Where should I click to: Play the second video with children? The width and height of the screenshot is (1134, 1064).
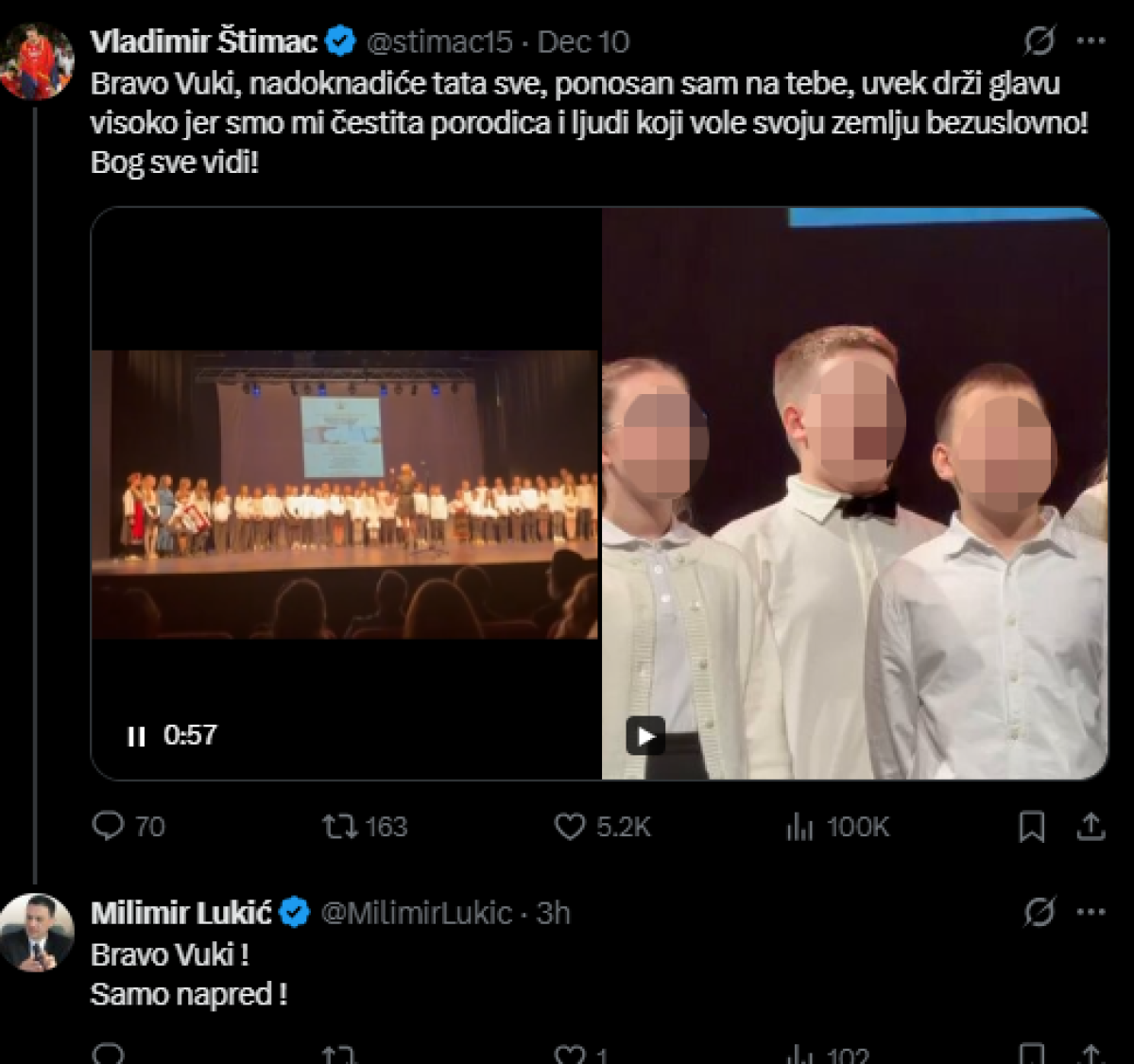tap(645, 735)
